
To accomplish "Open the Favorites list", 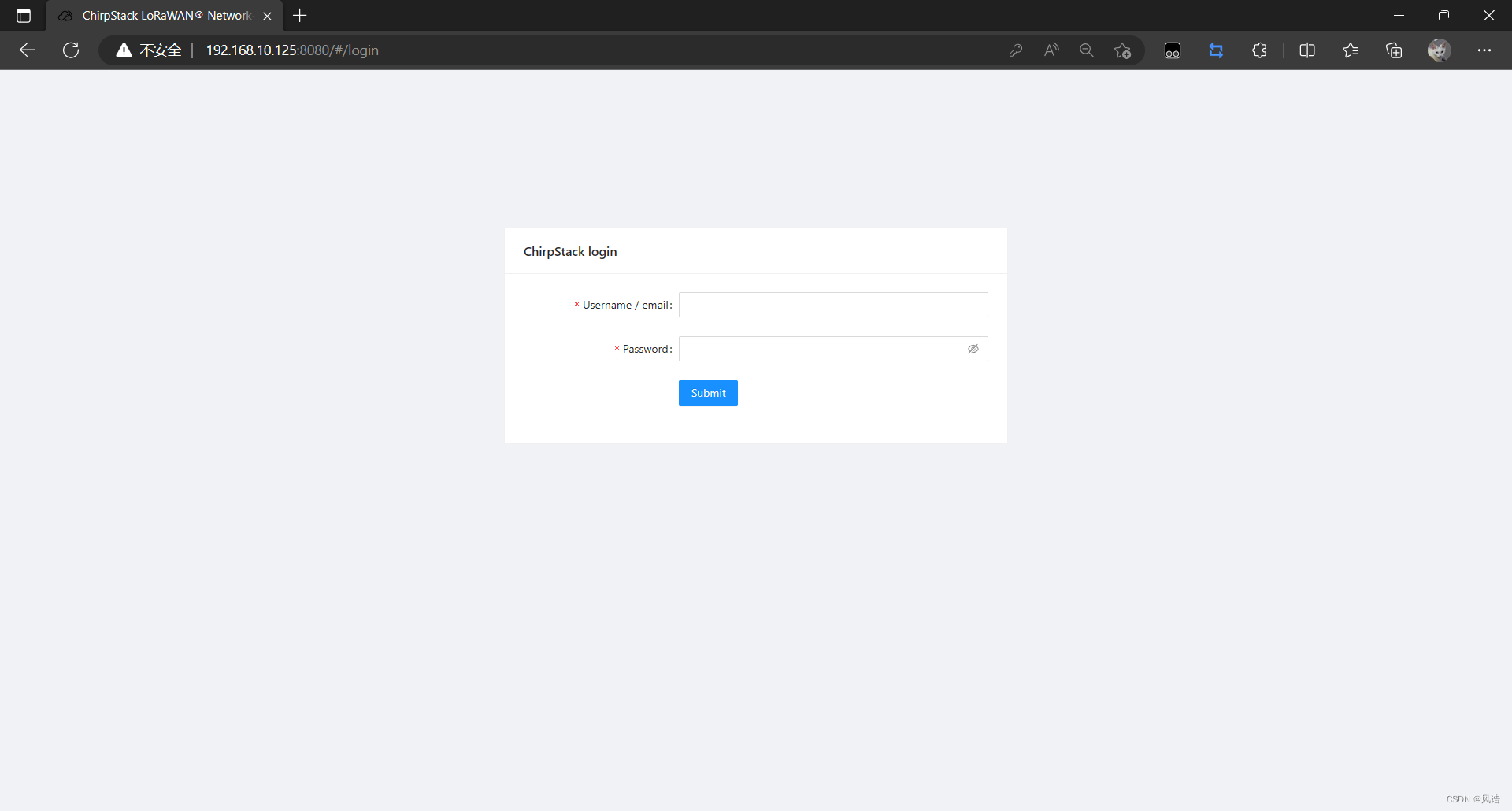I will point(1351,50).
